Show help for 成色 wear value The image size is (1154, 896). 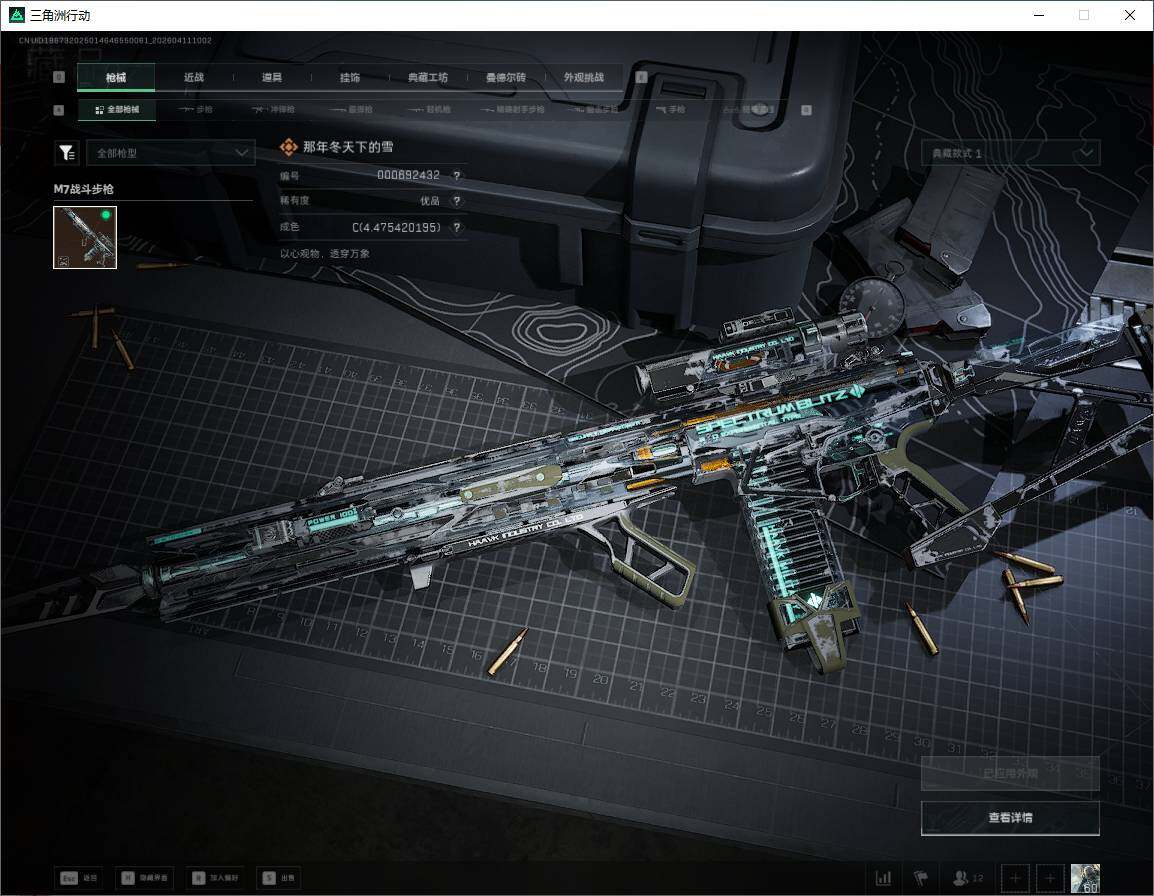click(457, 227)
